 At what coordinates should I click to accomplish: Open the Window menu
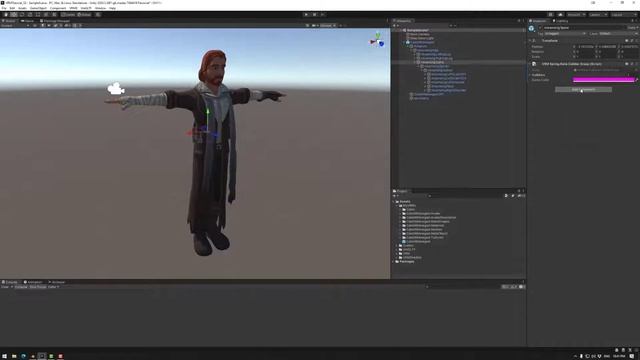point(100,8)
